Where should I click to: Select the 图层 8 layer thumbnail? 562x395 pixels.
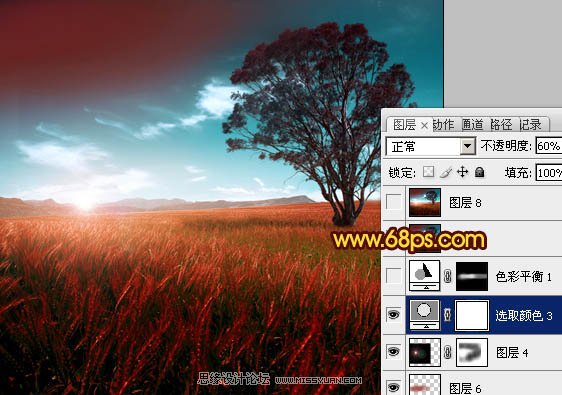(x=425, y=203)
